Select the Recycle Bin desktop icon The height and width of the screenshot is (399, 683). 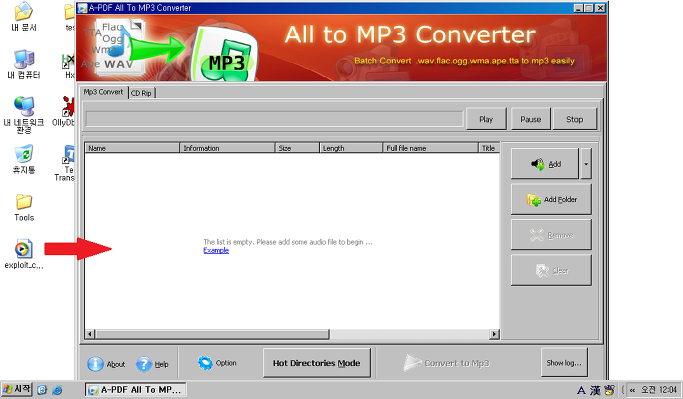coord(24,159)
